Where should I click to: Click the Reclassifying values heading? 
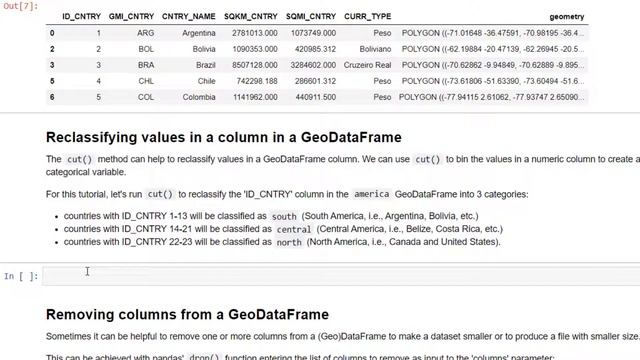[x=224, y=137]
